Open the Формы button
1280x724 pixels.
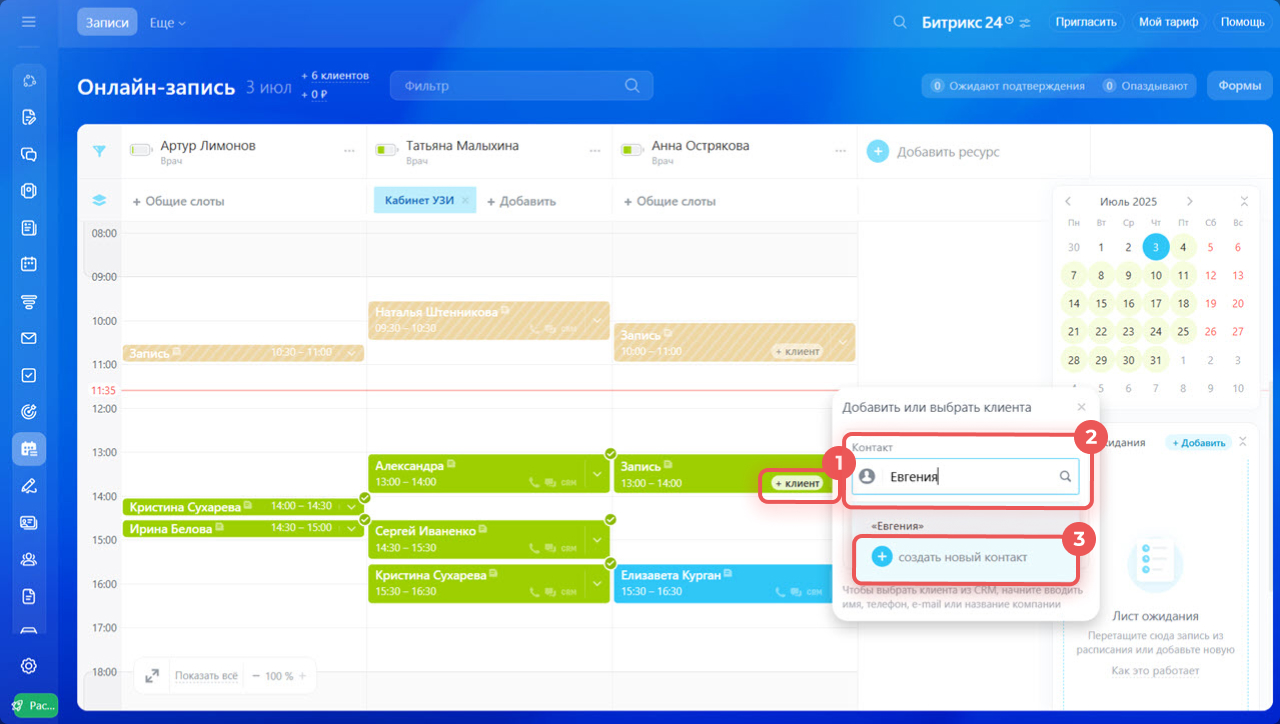click(1240, 86)
